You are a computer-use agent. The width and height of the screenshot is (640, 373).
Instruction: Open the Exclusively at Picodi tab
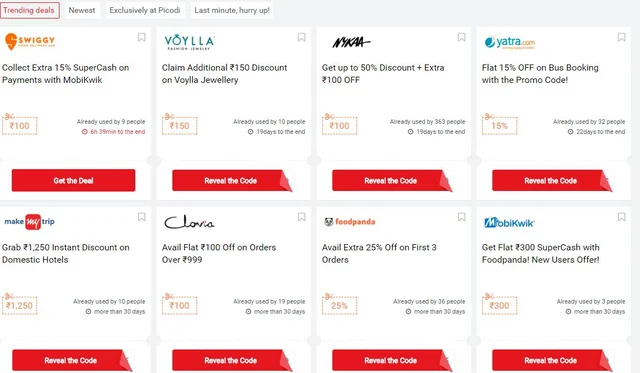click(x=145, y=10)
